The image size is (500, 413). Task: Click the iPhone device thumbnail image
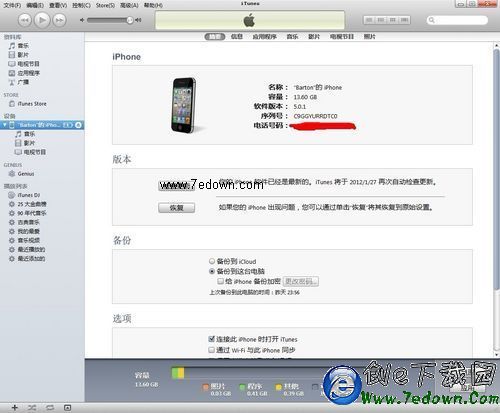click(184, 105)
